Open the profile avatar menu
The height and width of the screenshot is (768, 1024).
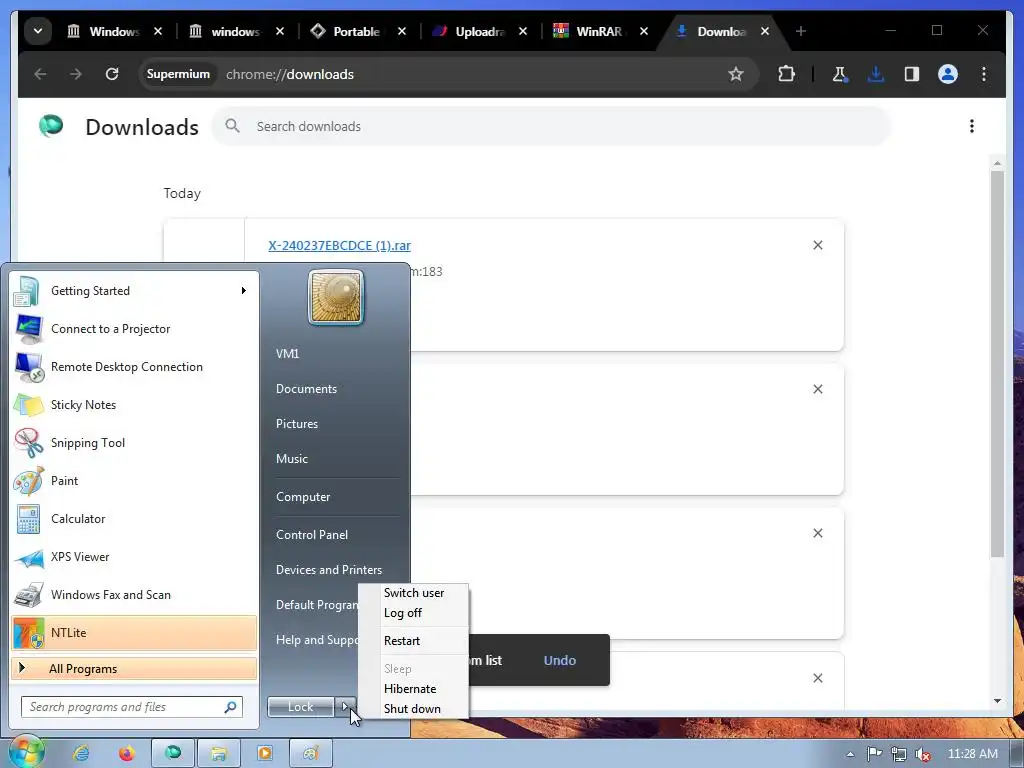(x=948, y=74)
